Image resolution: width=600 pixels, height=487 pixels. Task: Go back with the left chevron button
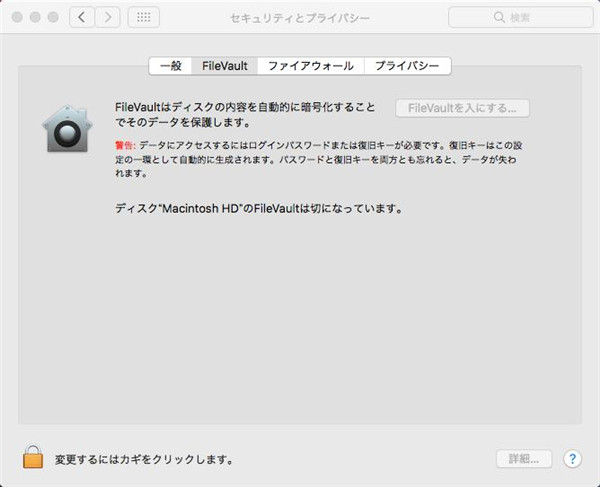pyautogui.click(x=82, y=17)
